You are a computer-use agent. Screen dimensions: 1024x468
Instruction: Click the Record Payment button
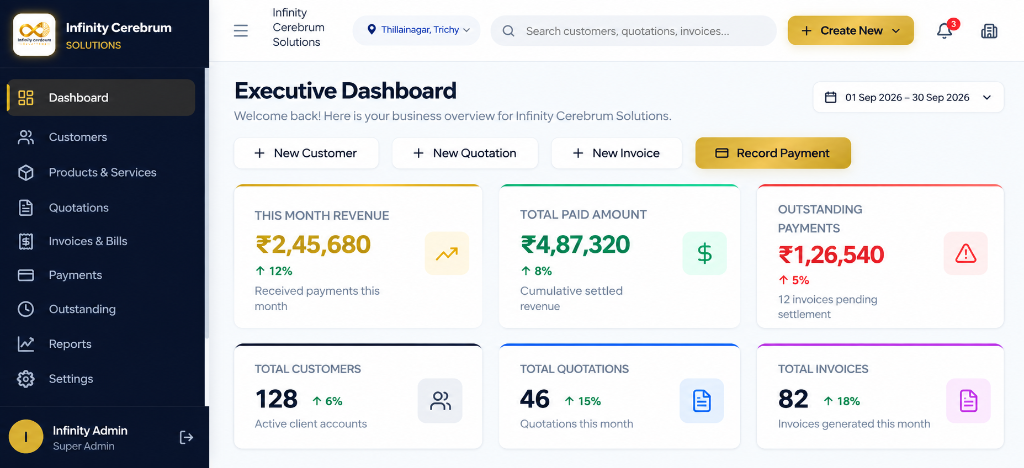[773, 153]
